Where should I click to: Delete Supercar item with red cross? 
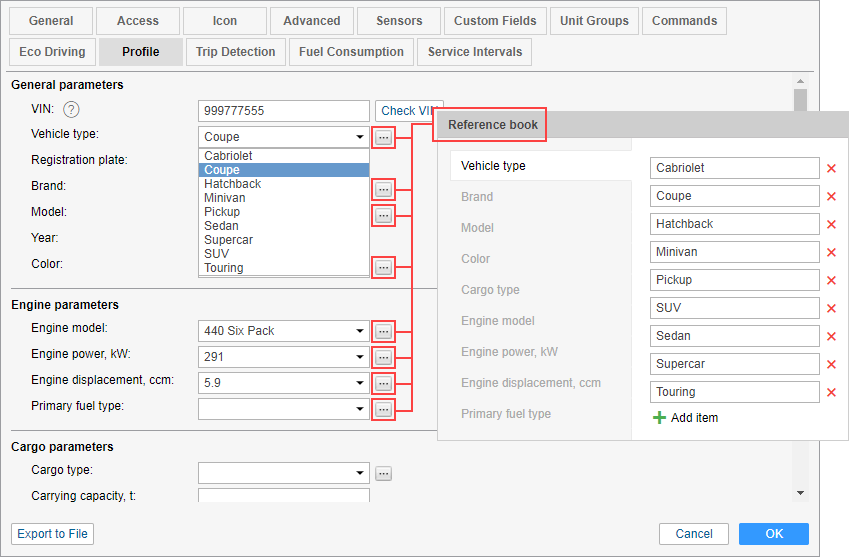[832, 364]
